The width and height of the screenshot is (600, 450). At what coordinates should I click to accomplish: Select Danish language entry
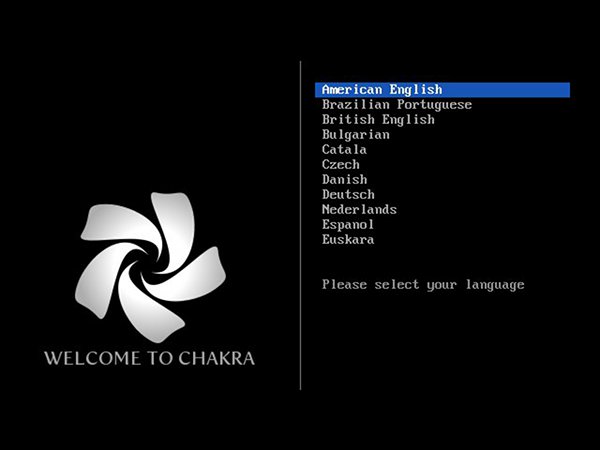344,179
